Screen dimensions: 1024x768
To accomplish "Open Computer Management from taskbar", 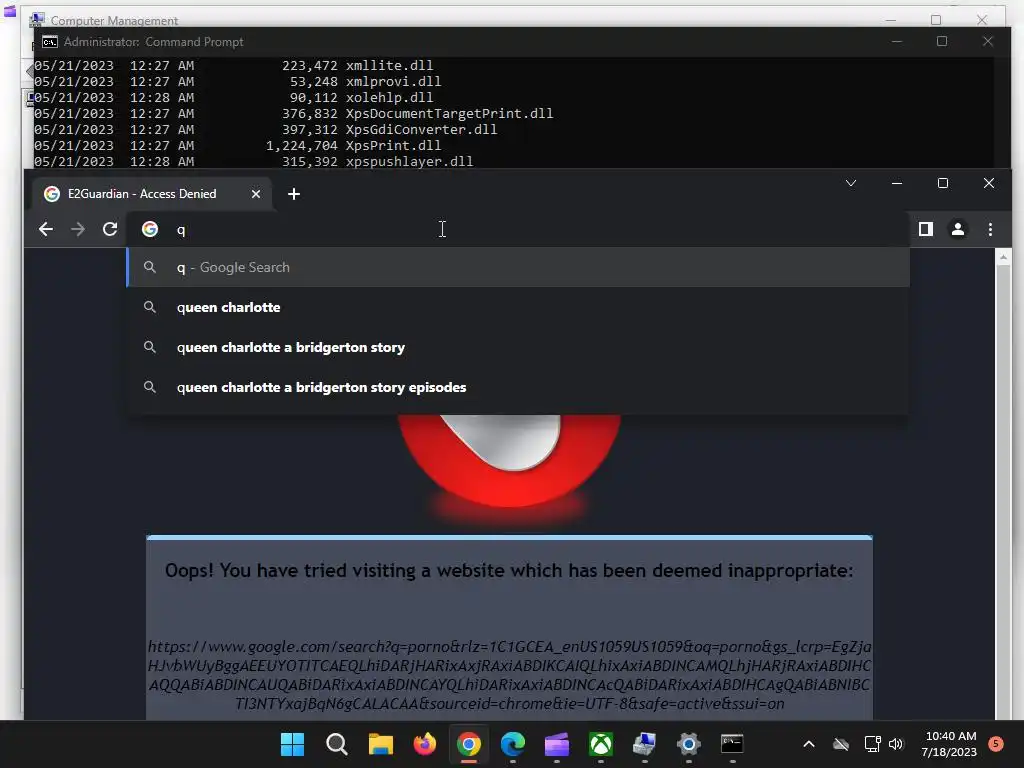I will pos(645,744).
